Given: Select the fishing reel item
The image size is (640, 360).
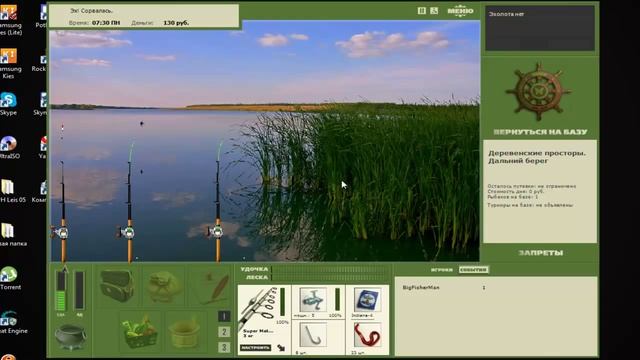Looking at the screenshot, I should click(313, 300).
